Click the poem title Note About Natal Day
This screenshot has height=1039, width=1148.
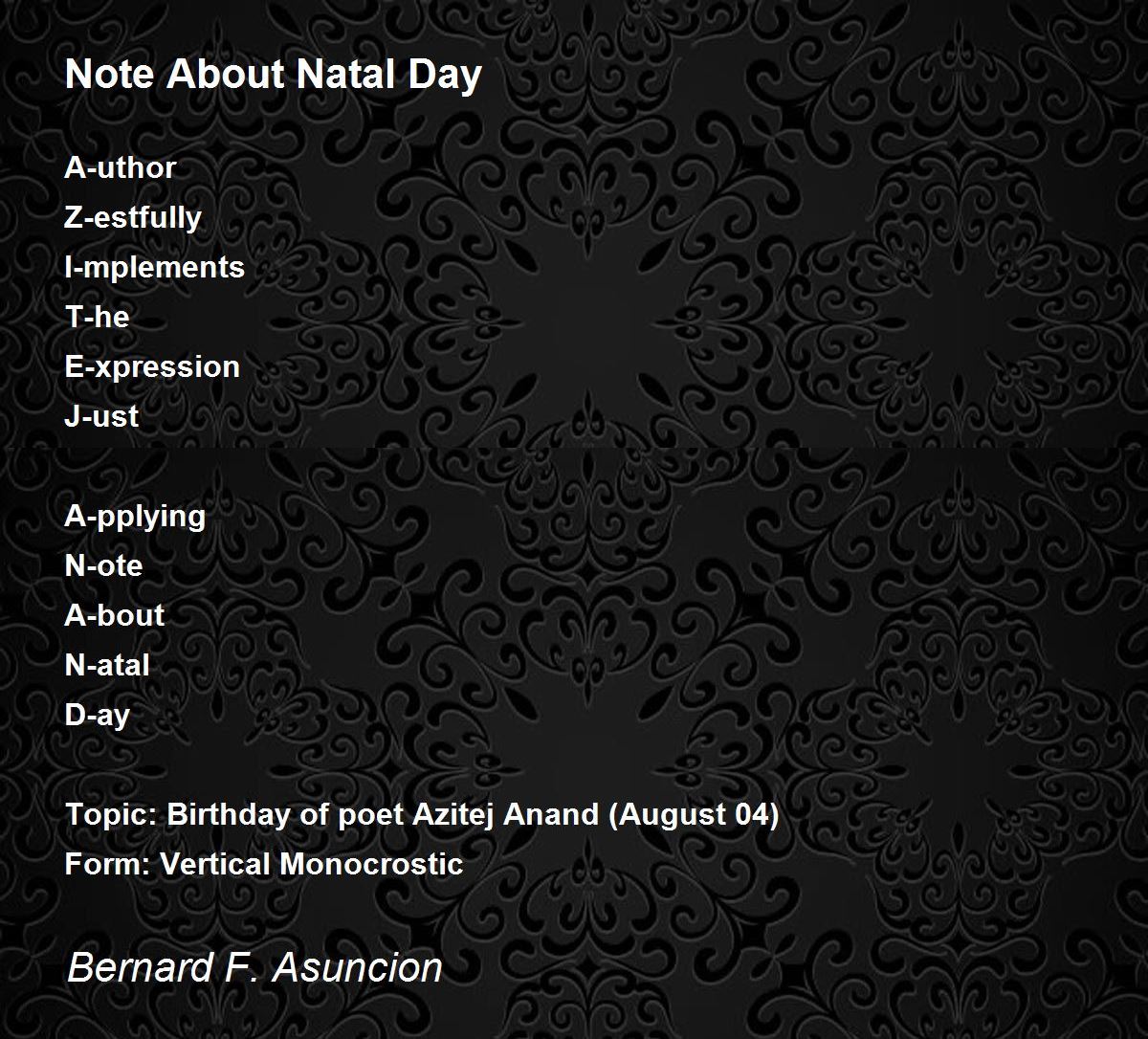click(273, 76)
